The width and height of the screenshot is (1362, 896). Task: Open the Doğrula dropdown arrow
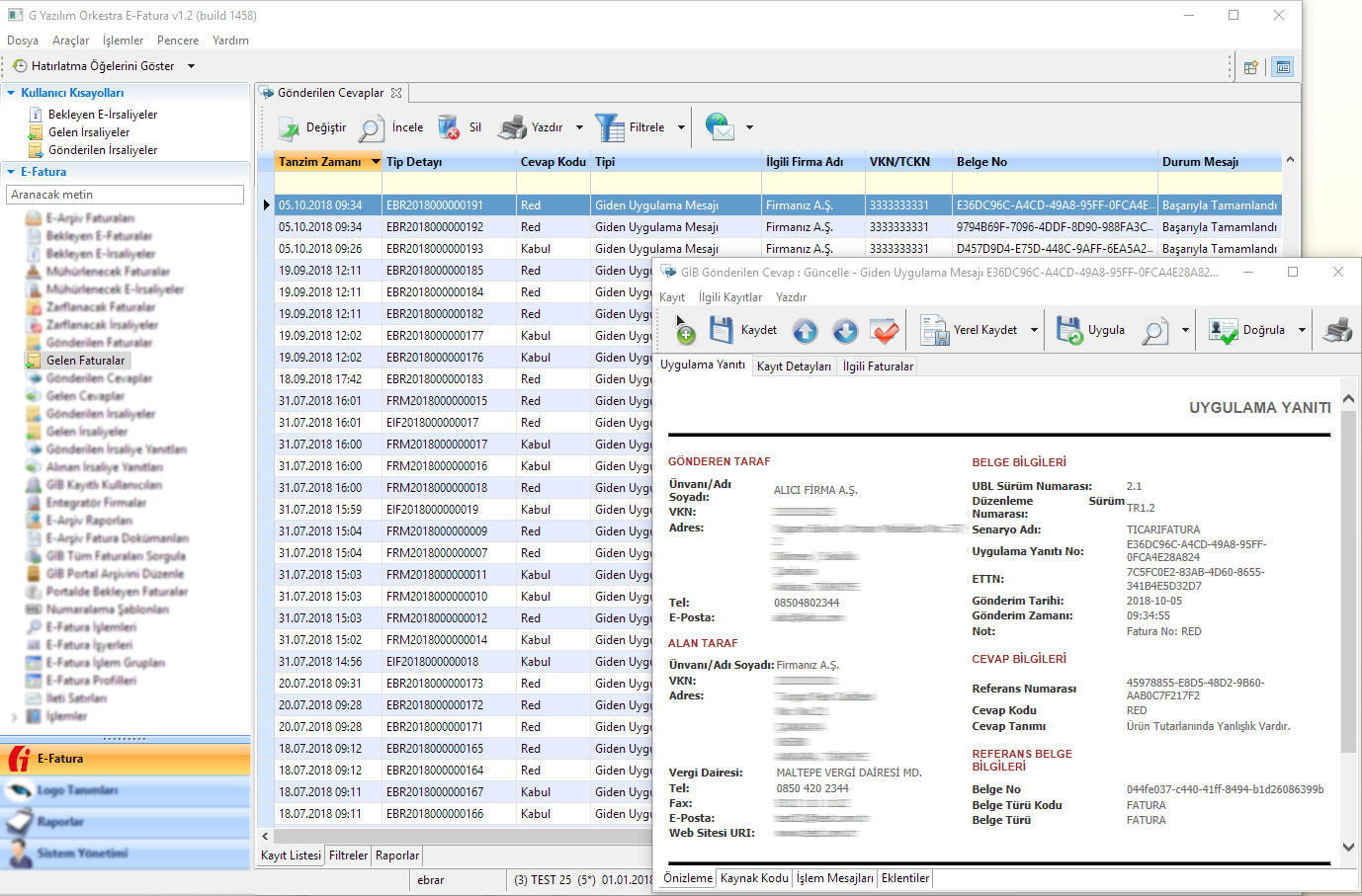pos(1302,330)
